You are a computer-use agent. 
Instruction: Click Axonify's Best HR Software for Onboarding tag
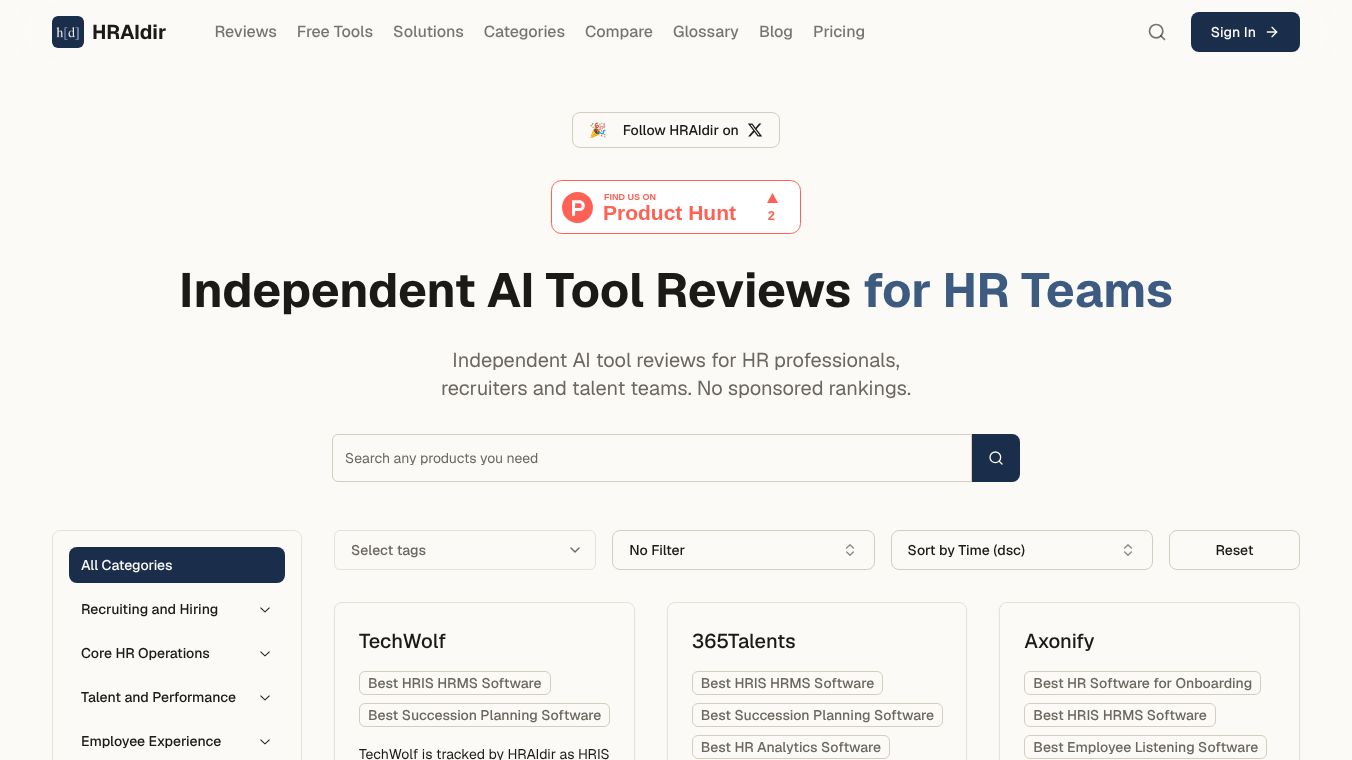1142,683
